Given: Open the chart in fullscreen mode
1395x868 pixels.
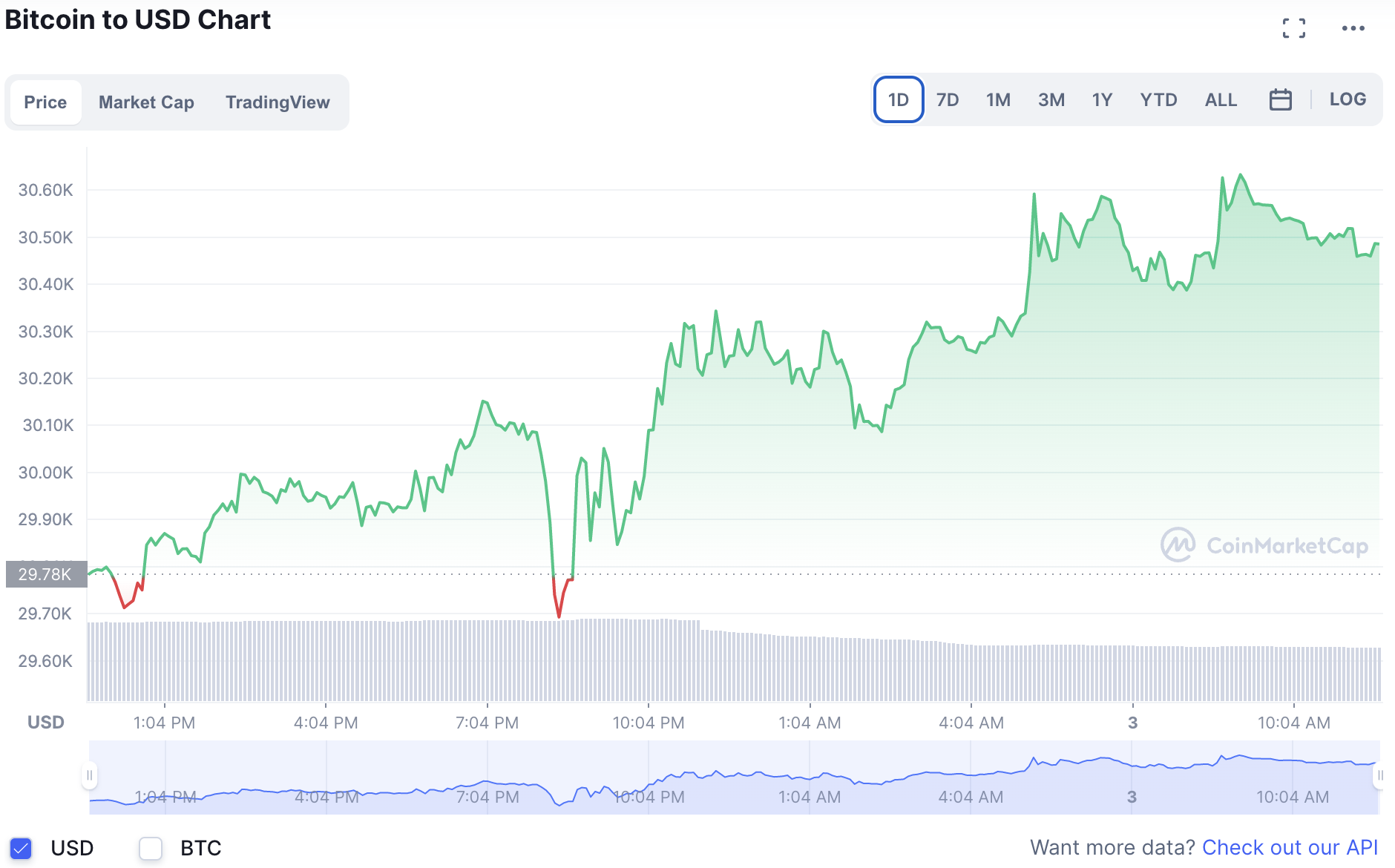Looking at the screenshot, I should coord(1294,28).
